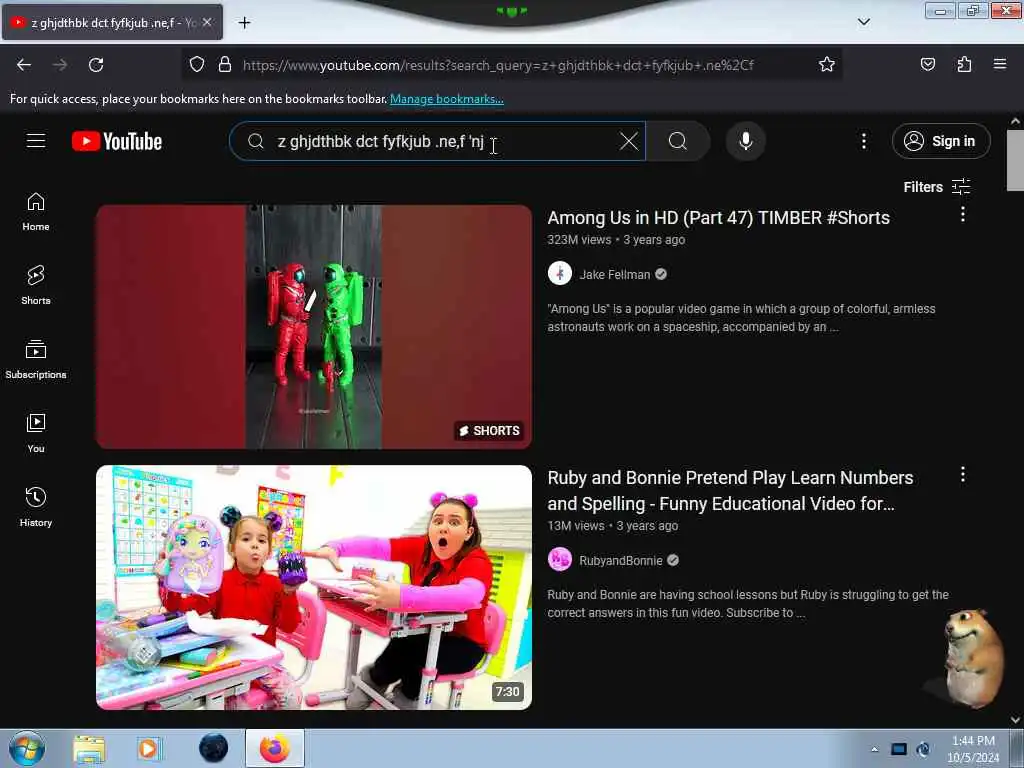The height and width of the screenshot is (768, 1024).
Task: Open Firefox application menu
Action: [1000, 64]
